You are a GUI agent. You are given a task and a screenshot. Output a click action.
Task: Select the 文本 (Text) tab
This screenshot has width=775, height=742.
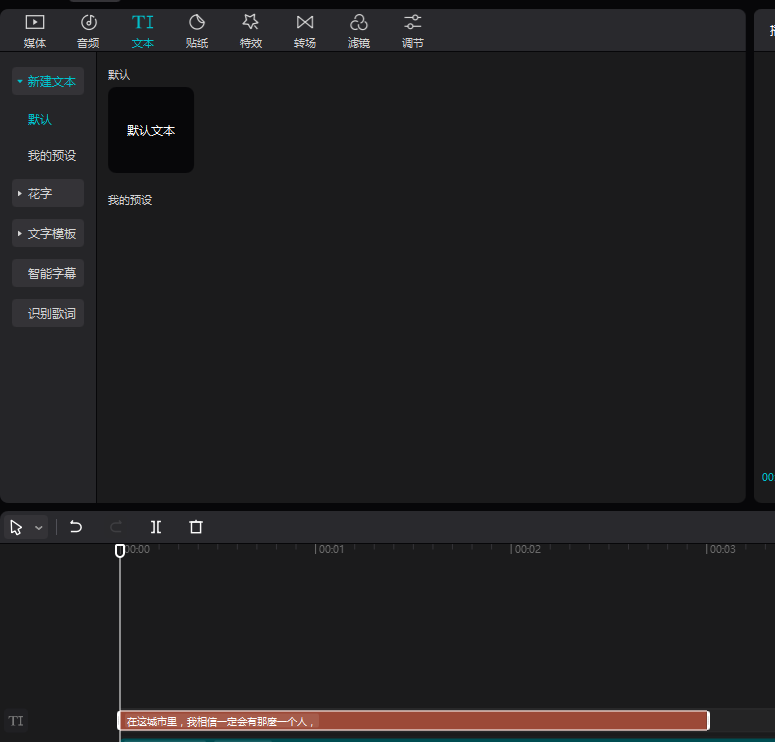(x=143, y=30)
